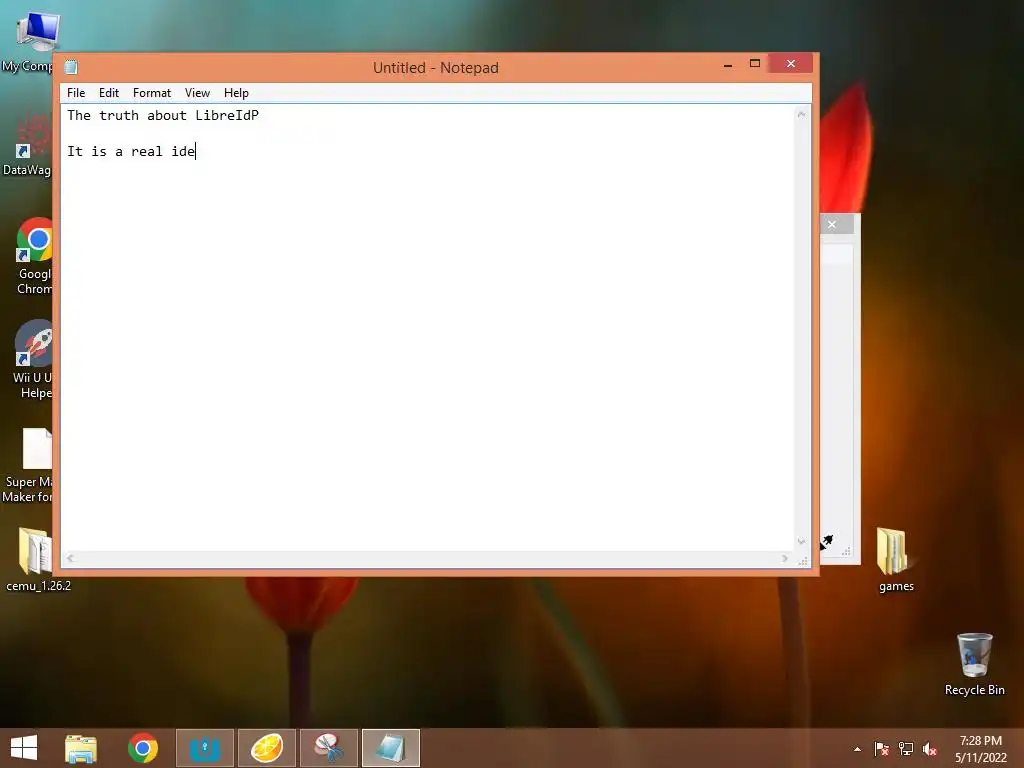The height and width of the screenshot is (768, 1024).
Task: Select the games folder on desktop
Action: tap(895, 559)
